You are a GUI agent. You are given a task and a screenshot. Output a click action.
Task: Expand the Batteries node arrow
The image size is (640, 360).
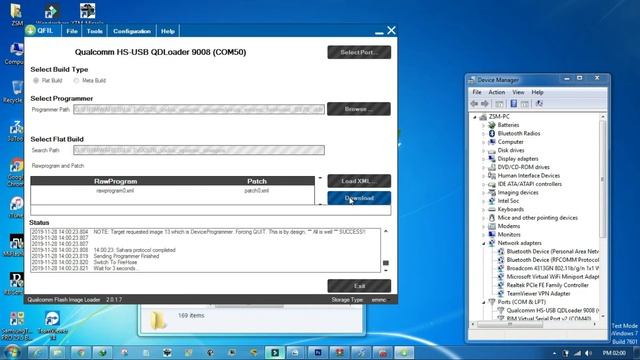(484, 125)
